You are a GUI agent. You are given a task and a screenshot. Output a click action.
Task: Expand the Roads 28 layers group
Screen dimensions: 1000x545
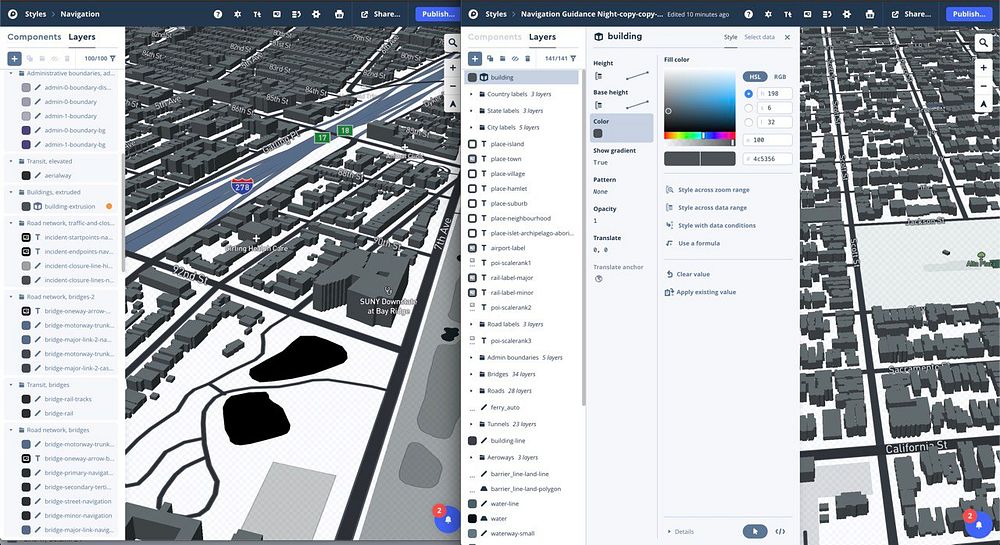click(471, 390)
